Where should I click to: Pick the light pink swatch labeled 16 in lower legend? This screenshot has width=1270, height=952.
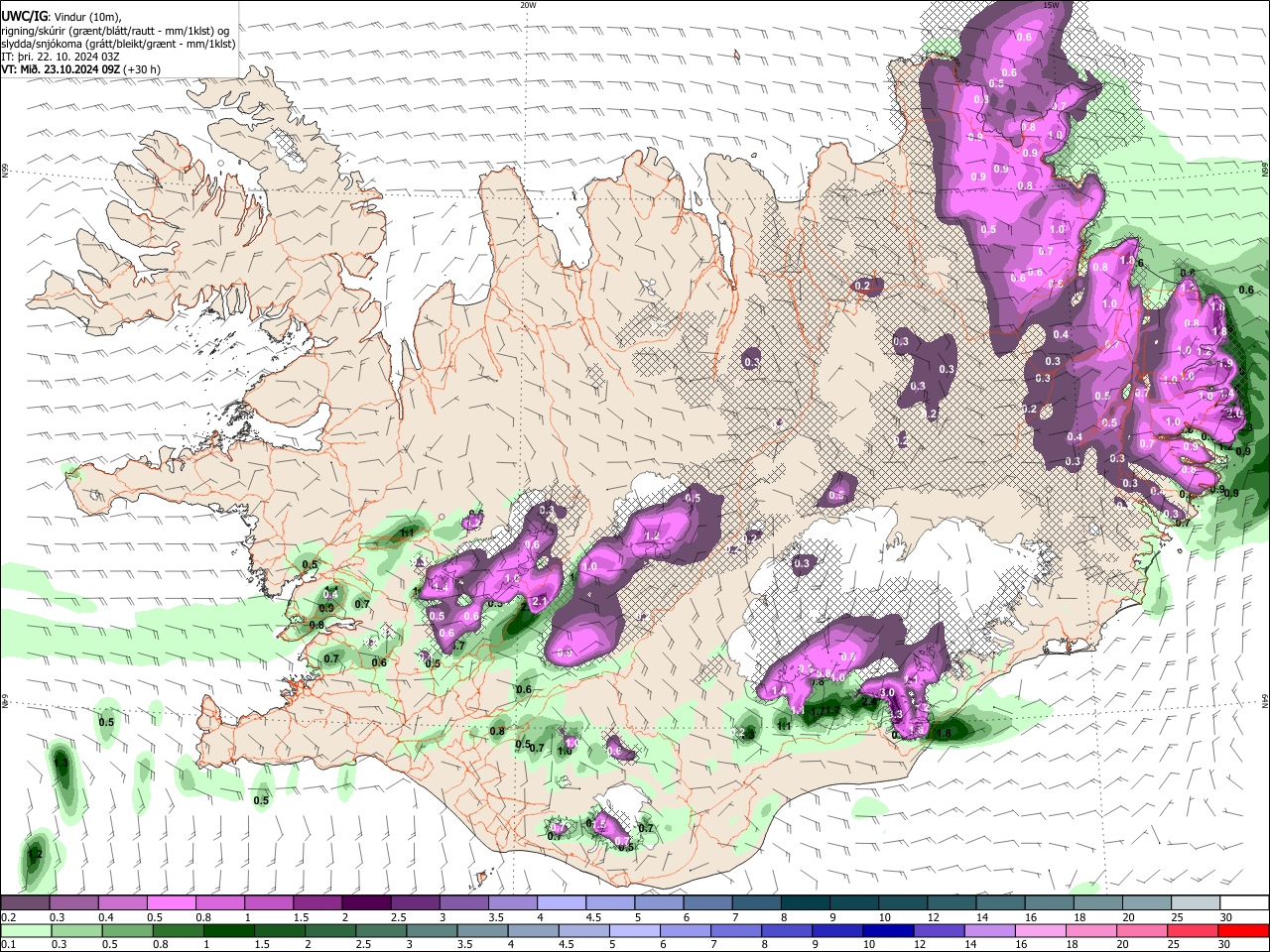1042,930
